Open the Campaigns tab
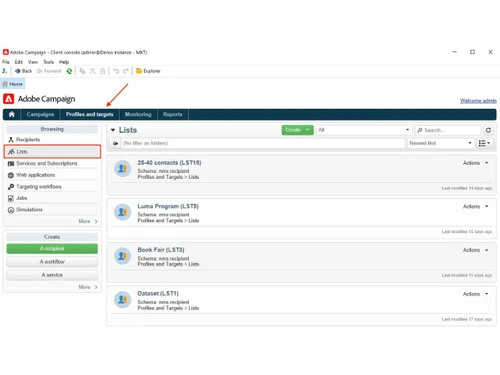Screen dimensions: 500x375 coord(40,114)
